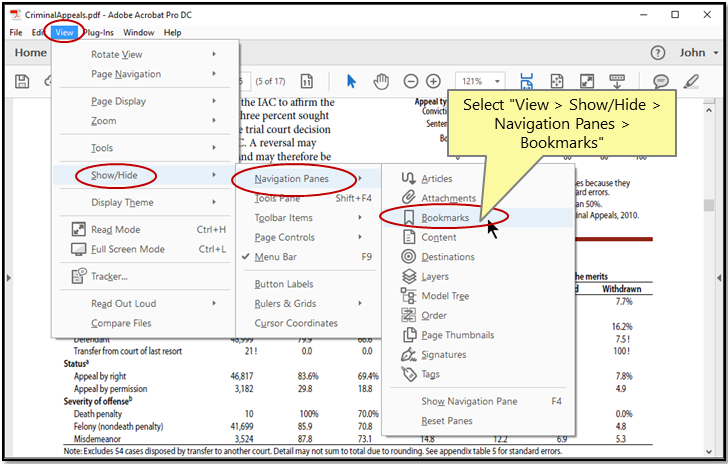
Task: Open the Plug-Ins menu
Action: tap(98, 33)
